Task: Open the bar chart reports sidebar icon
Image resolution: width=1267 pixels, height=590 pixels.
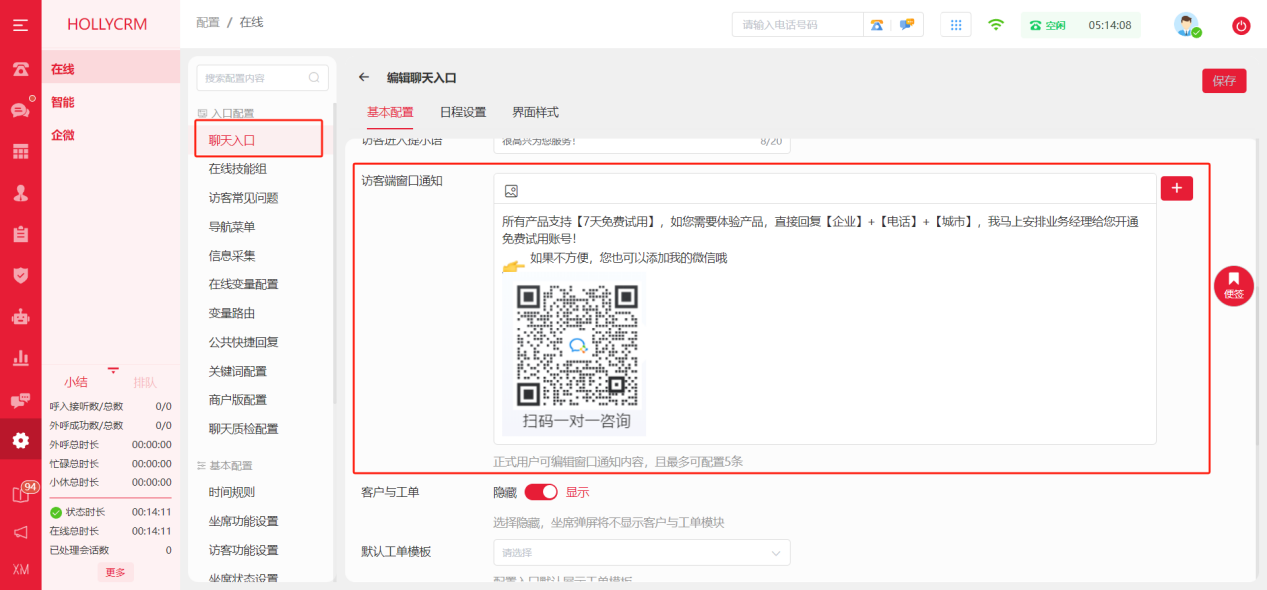Action: tap(20, 358)
